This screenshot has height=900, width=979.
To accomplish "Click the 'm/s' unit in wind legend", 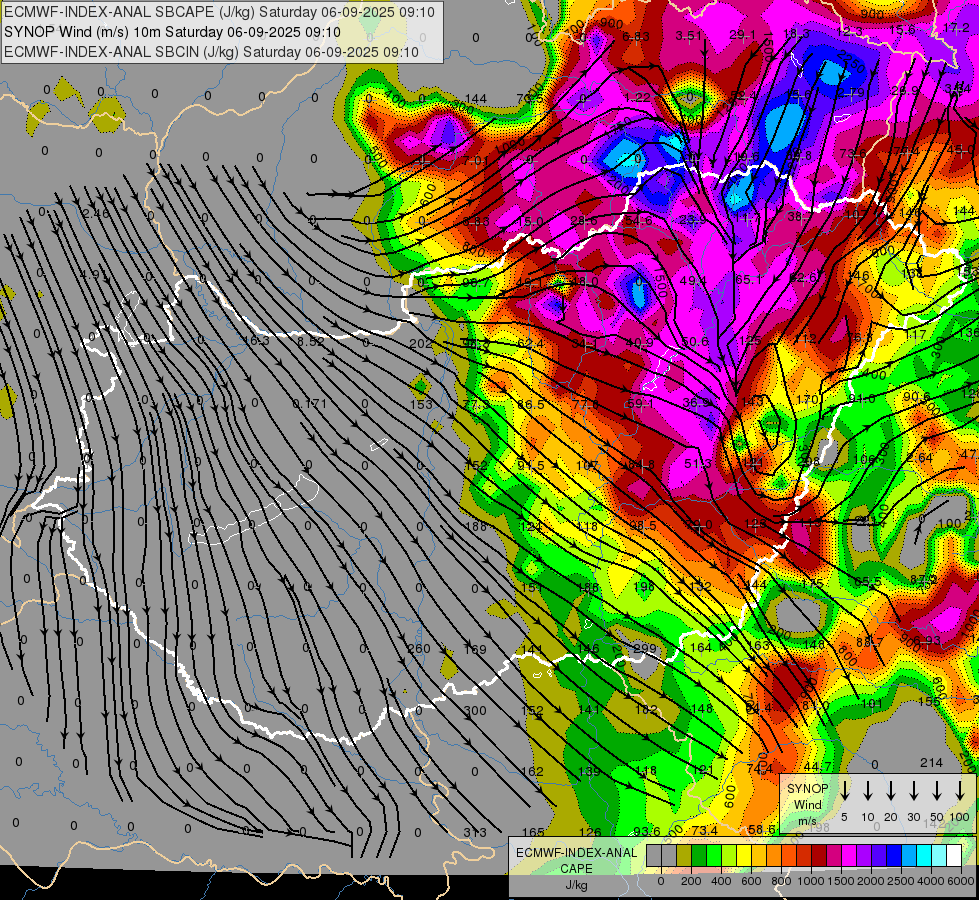I will (807, 821).
